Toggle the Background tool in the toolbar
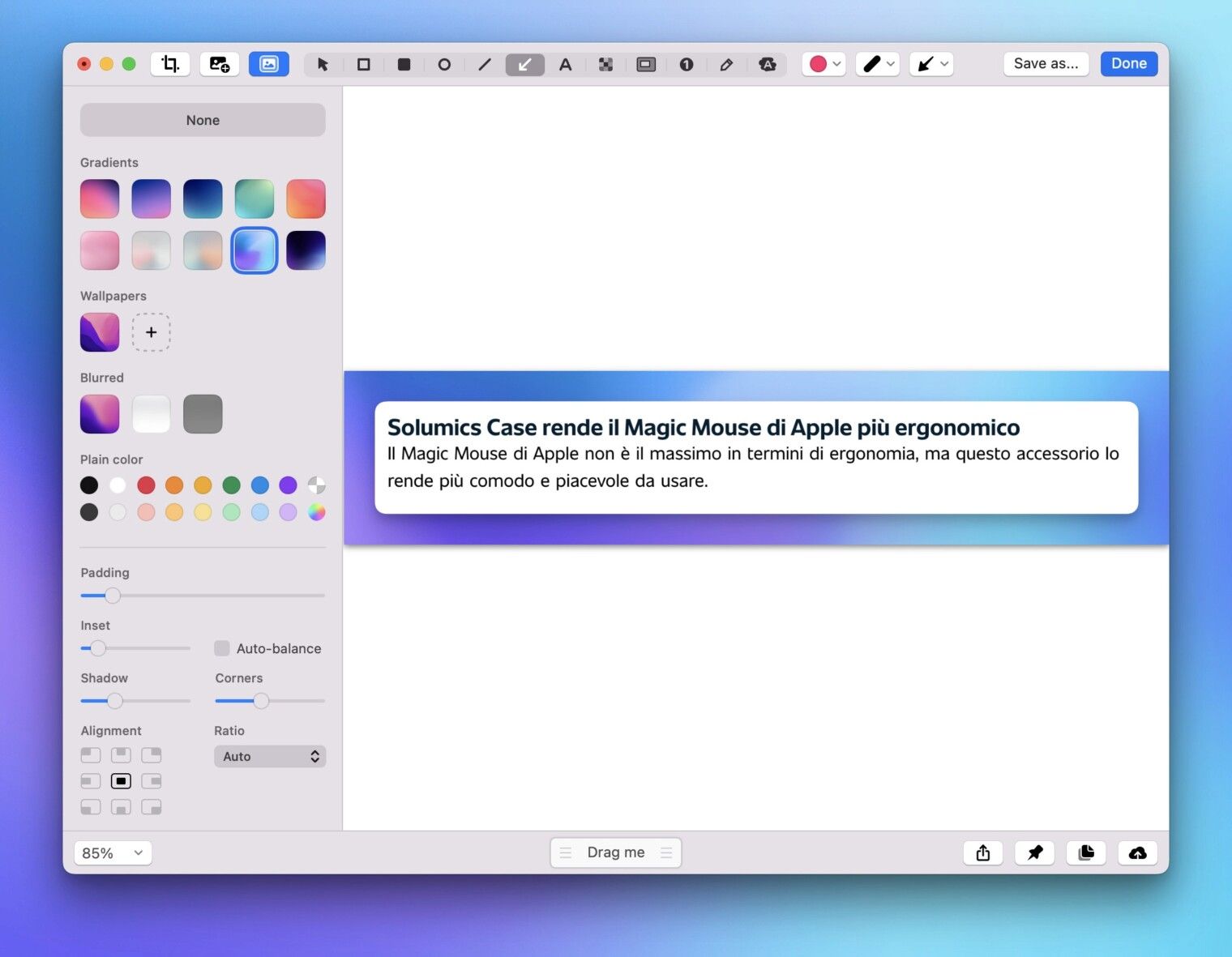 point(269,64)
